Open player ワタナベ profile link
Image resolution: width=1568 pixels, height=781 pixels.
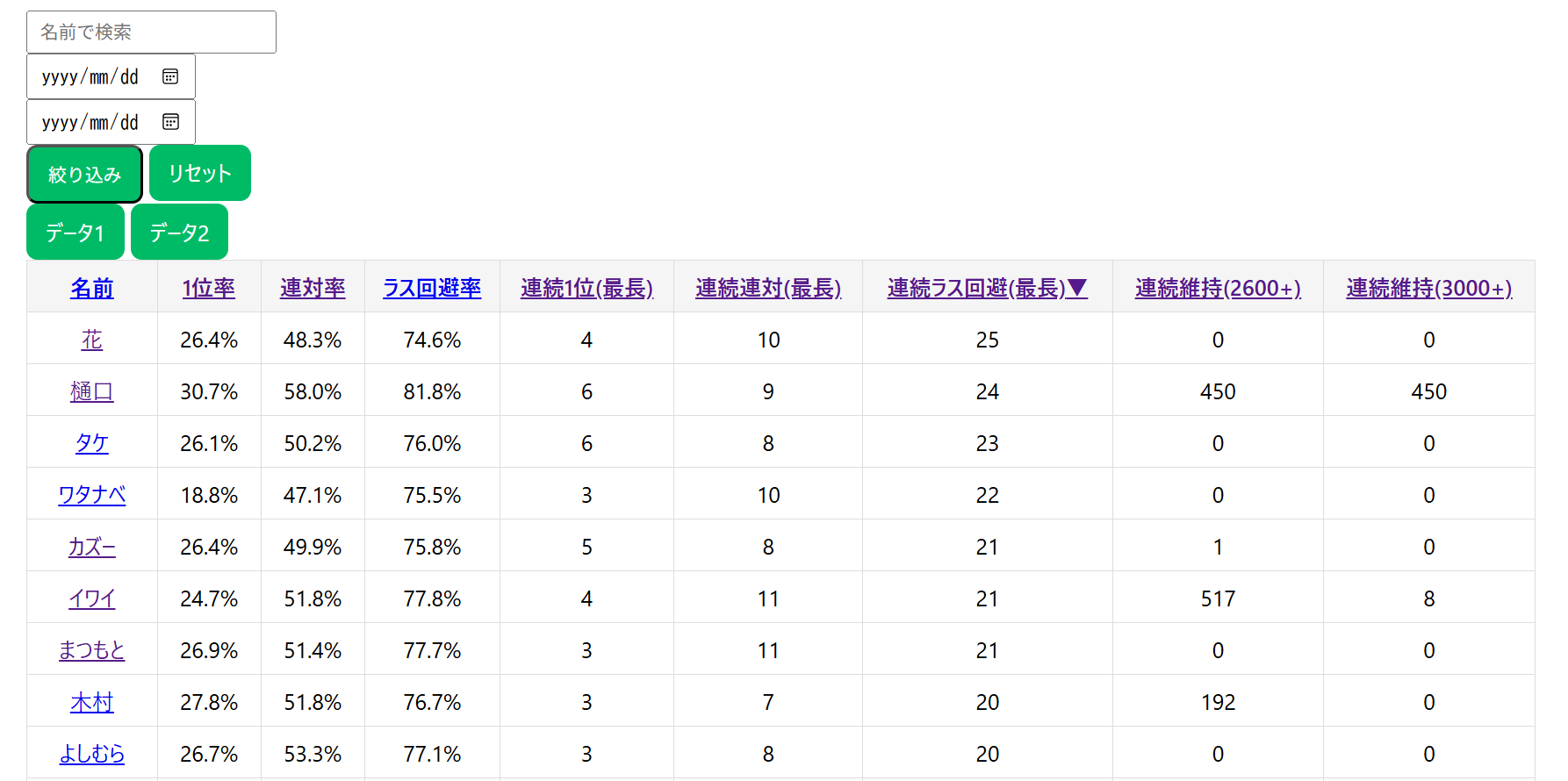click(x=92, y=495)
